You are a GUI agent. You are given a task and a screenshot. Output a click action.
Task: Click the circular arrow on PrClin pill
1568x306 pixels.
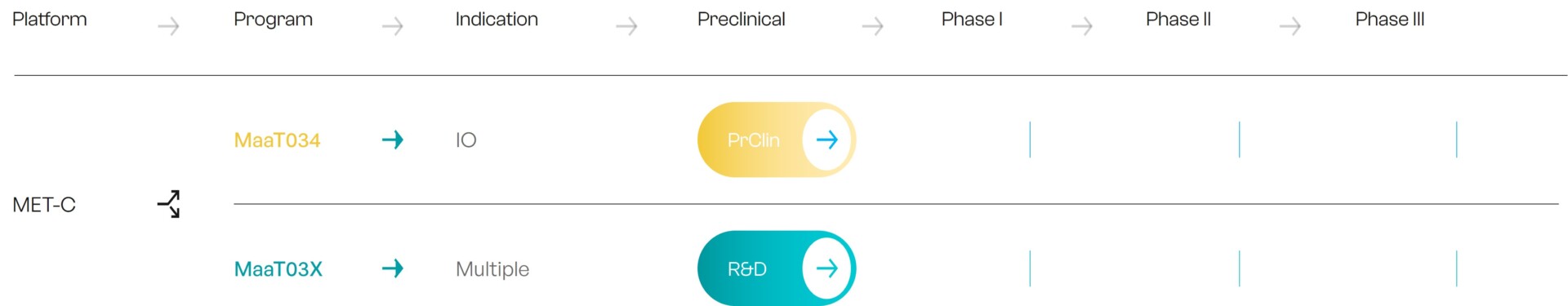[827, 140]
